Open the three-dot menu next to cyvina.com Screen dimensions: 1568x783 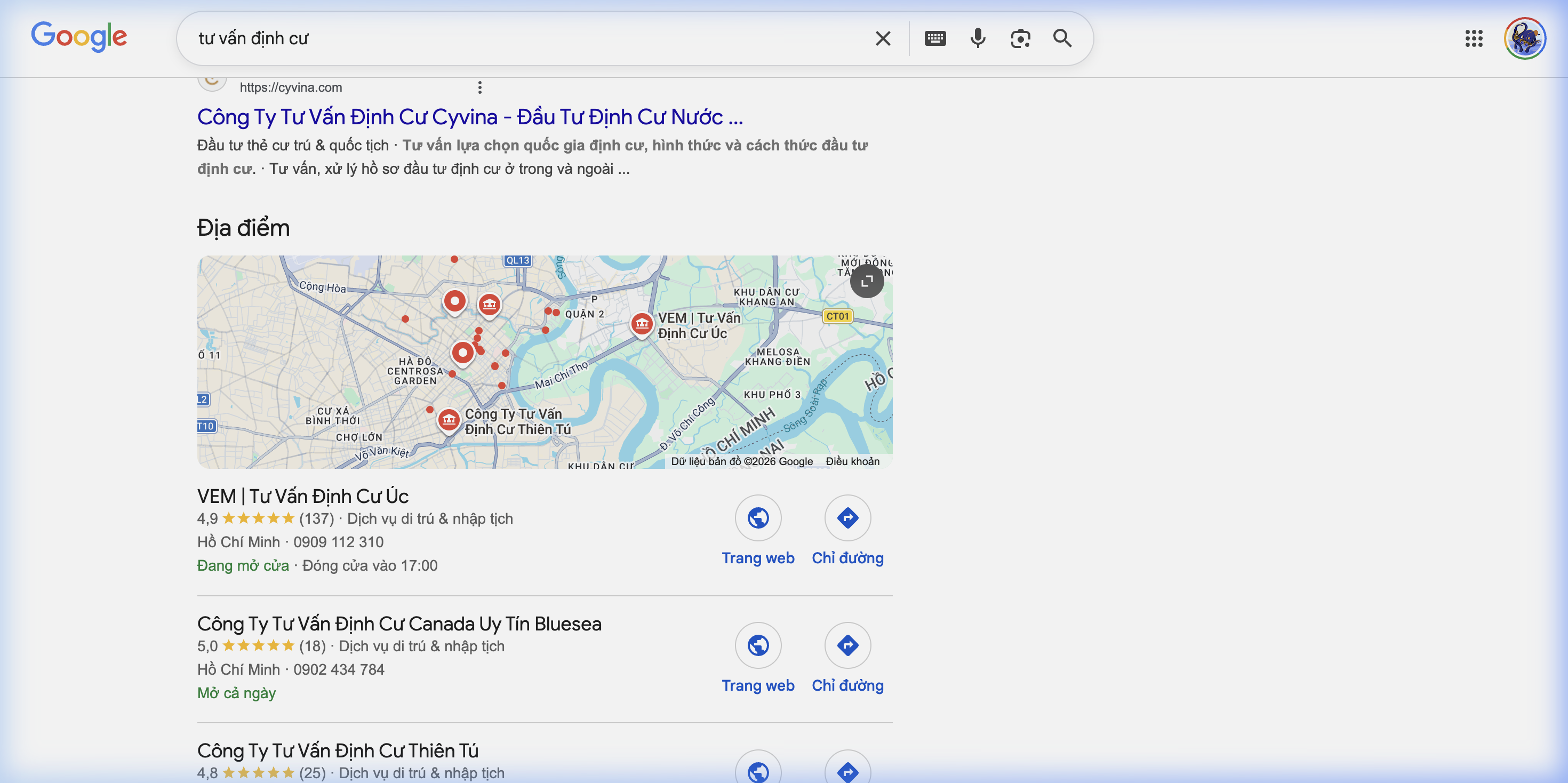[479, 87]
